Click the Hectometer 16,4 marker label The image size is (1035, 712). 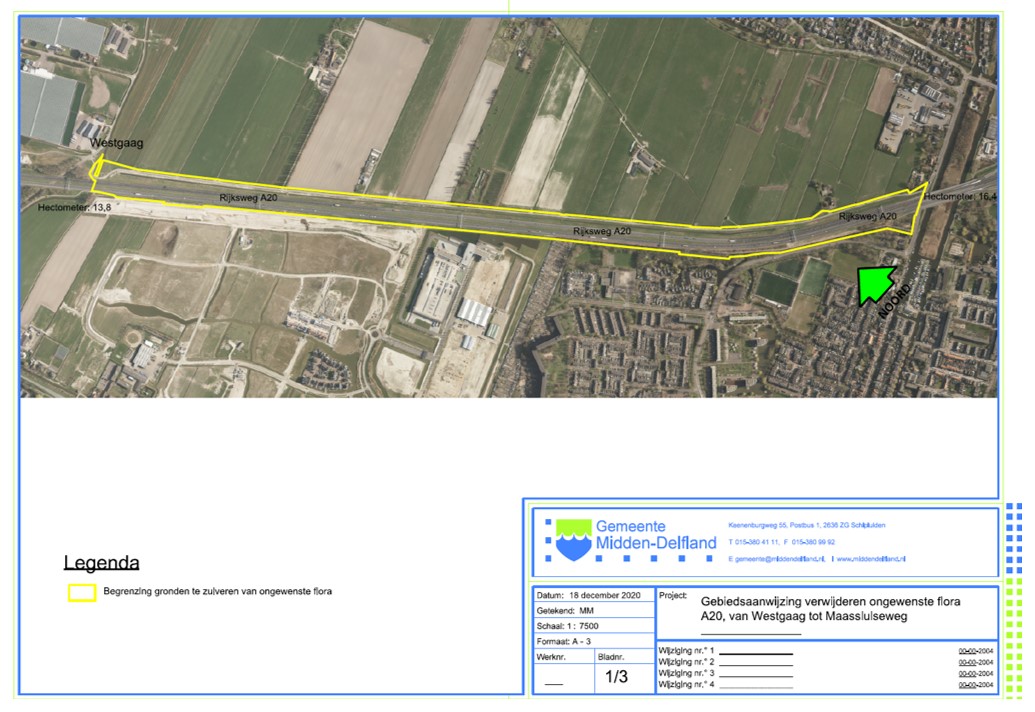[960, 198]
